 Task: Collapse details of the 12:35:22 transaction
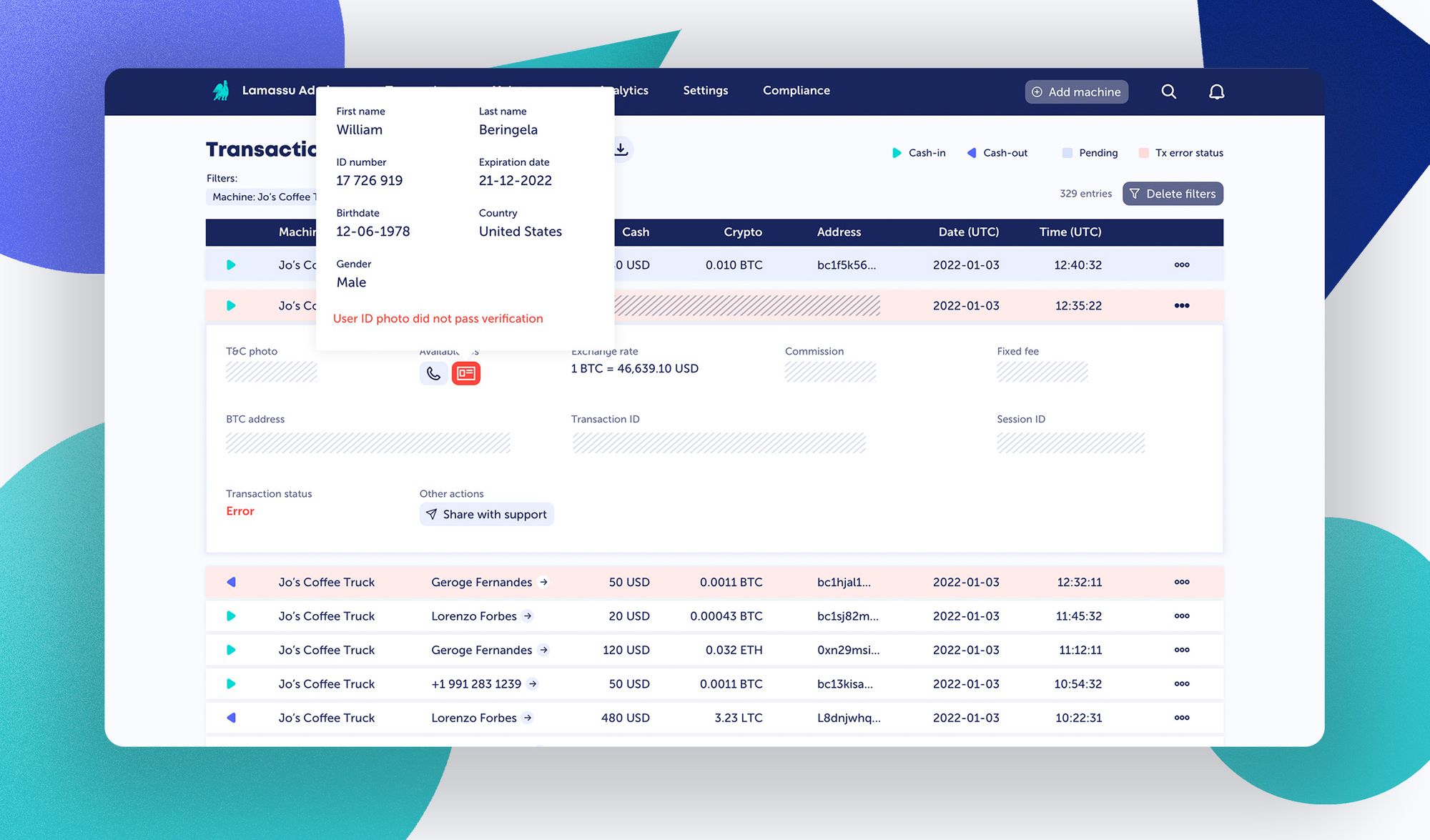point(1181,306)
